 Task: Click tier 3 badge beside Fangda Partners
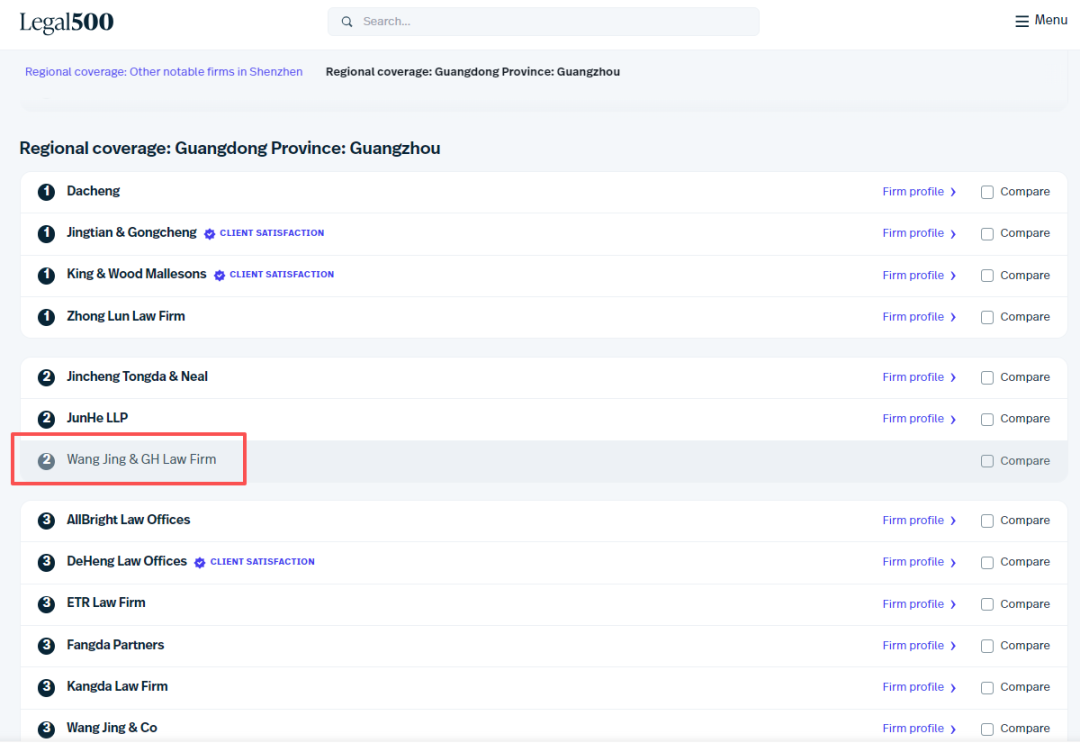coord(46,645)
